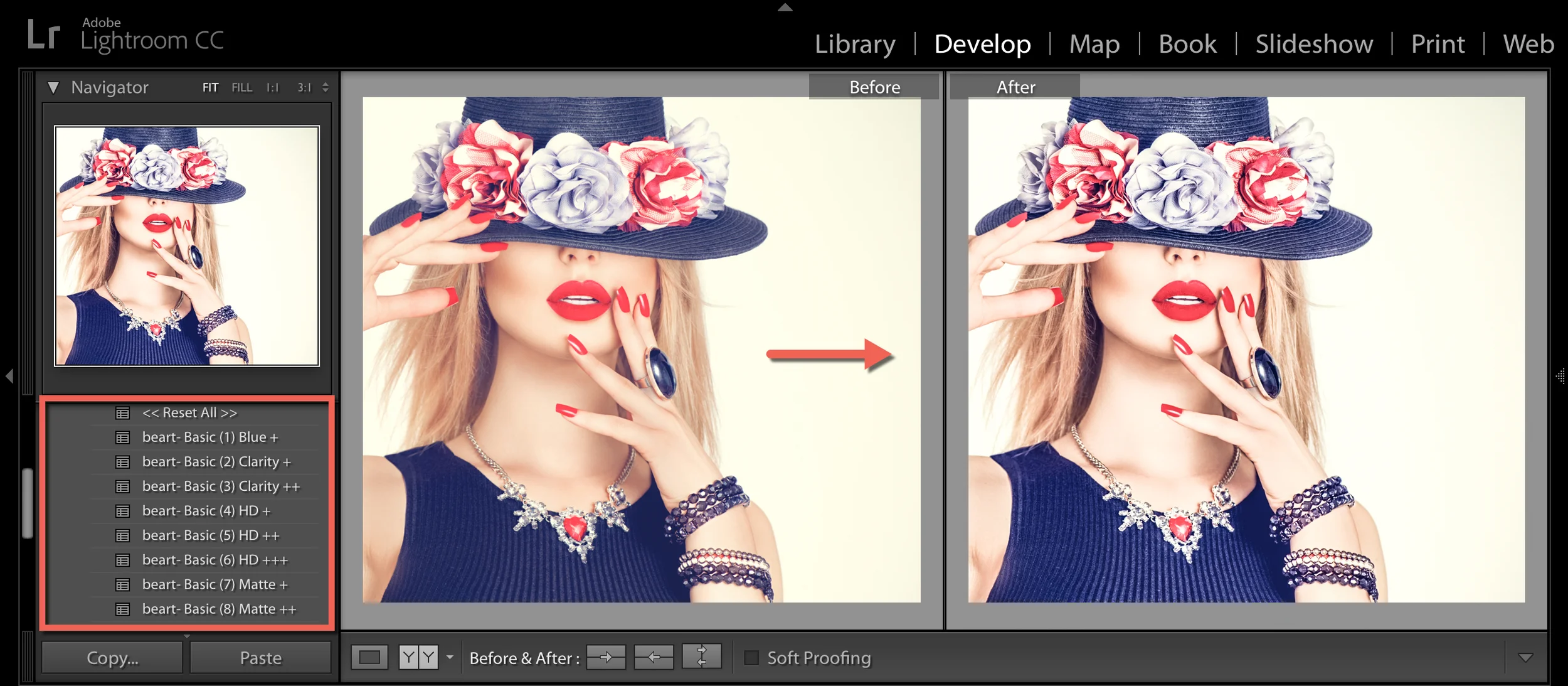Collapse the Navigator panel triangle
This screenshot has height=686, width=1568.
53,87
